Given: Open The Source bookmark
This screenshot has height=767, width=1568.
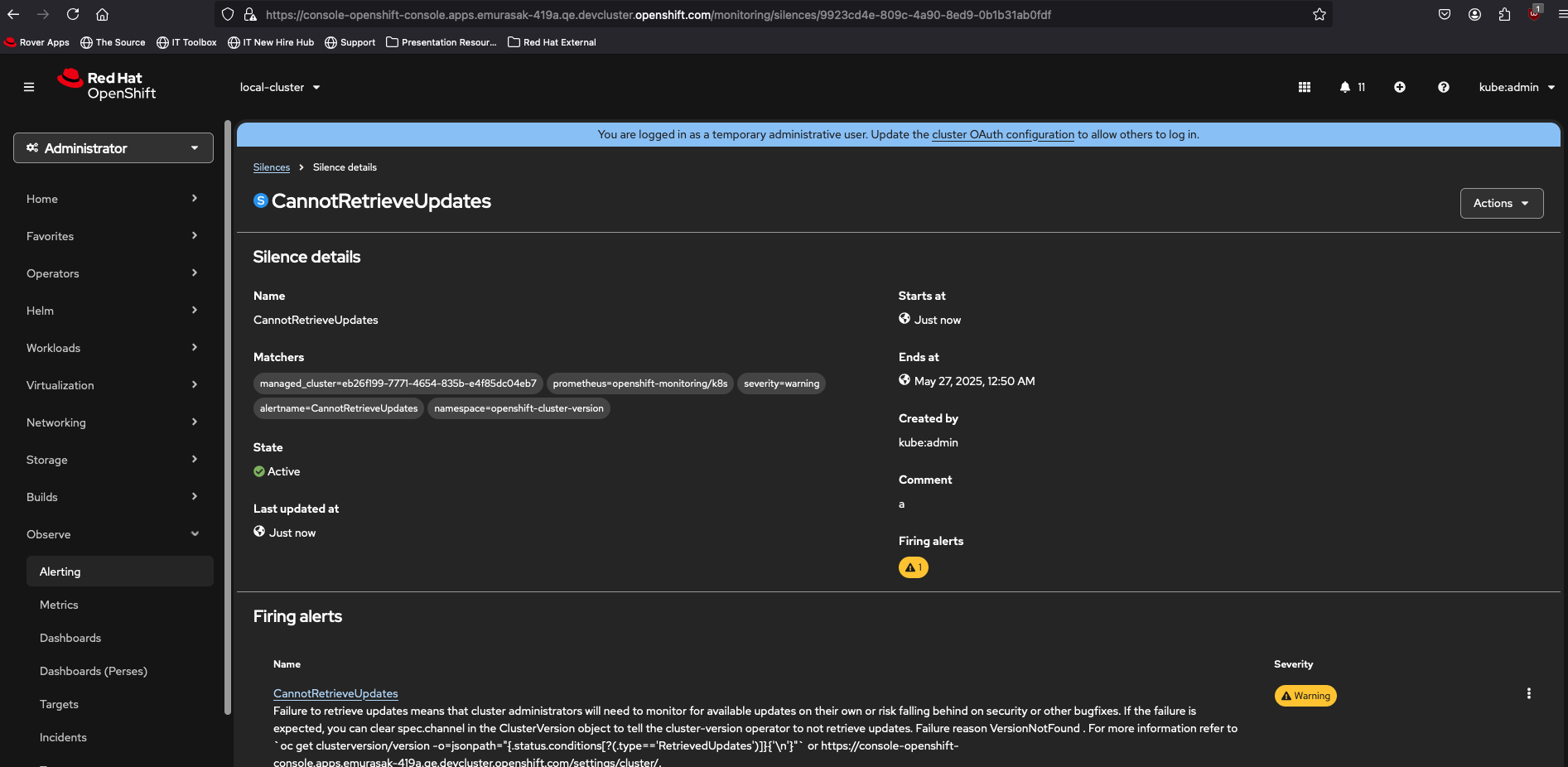Looking at the screenshot, I should (x=113, y=42).
